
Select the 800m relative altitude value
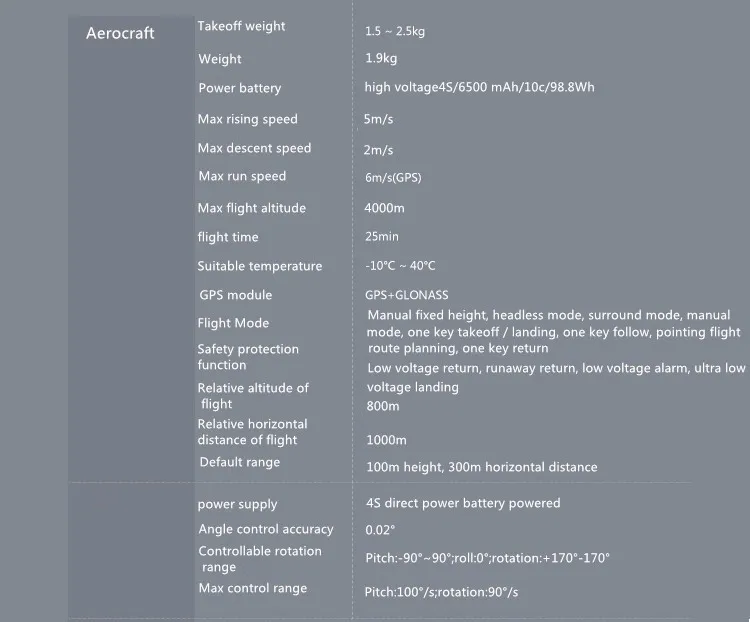point(383,406)
